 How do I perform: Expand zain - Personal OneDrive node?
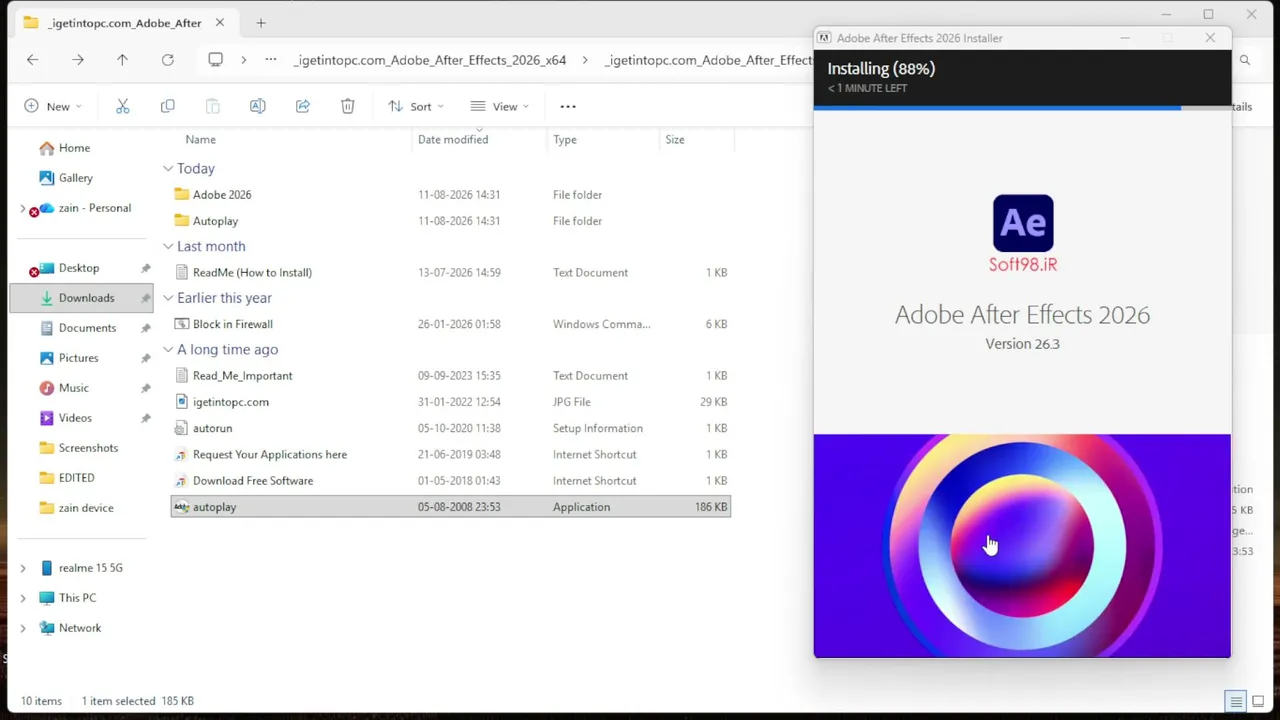[x=23, y=208]
